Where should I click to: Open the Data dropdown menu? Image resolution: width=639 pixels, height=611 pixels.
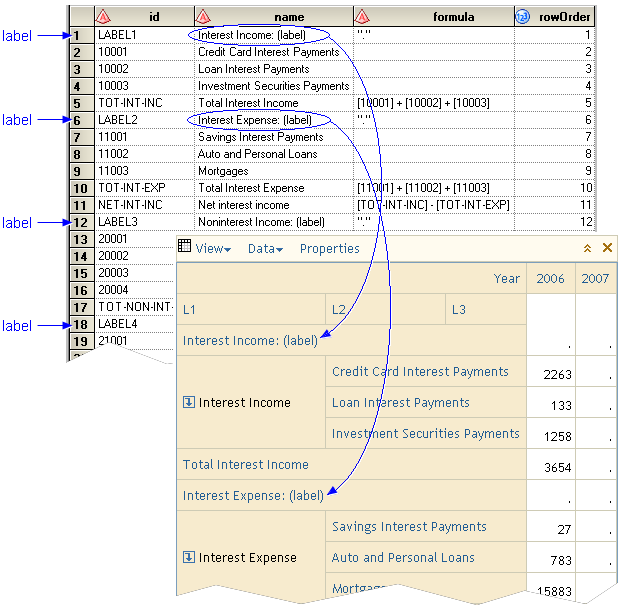pyautogui.click(x=265, y=249)
